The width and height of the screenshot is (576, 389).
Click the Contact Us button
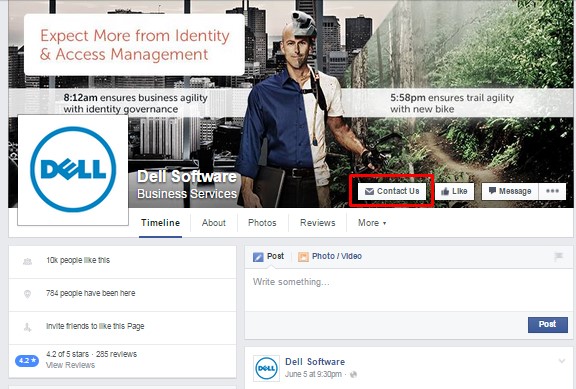pyautogui.click(x=392, y=191)
